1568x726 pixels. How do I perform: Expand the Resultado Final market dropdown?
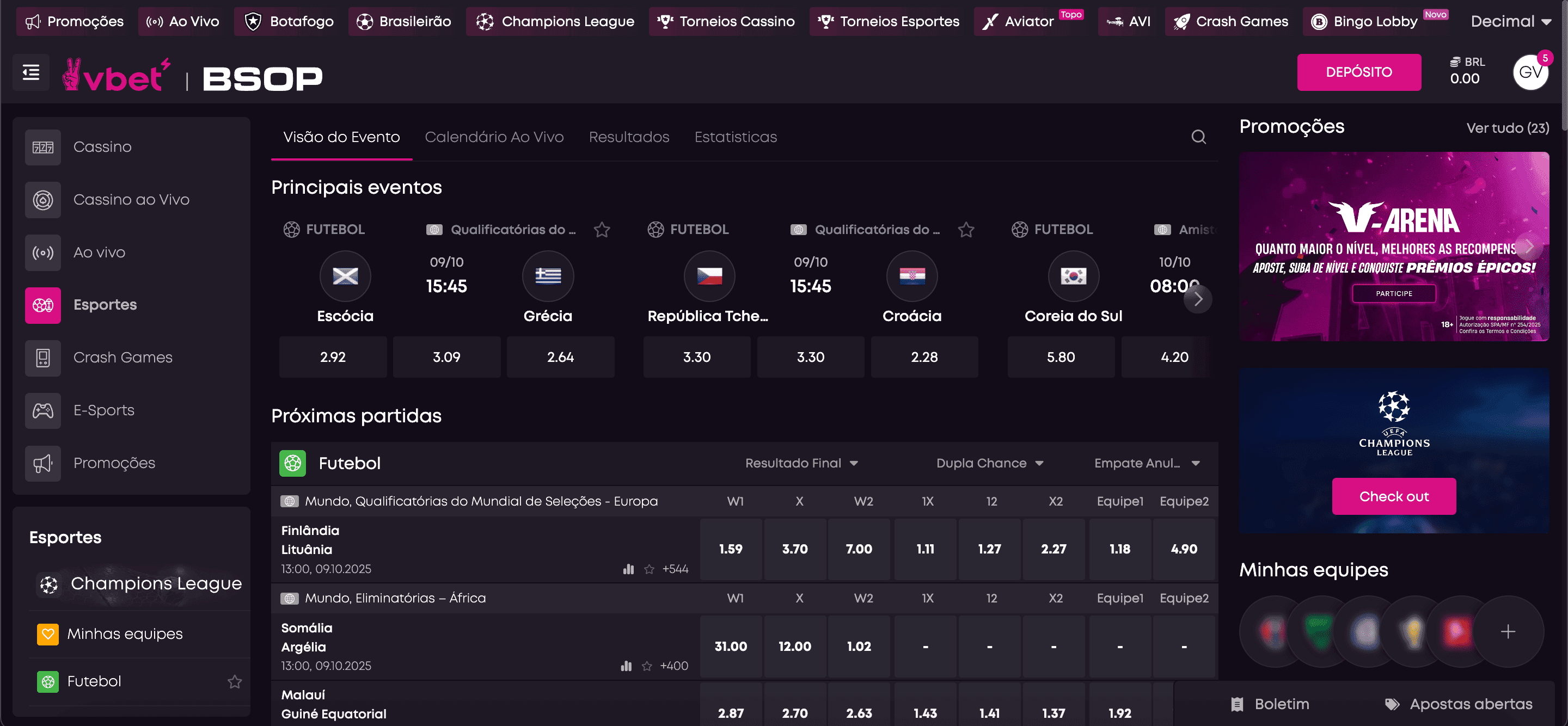801,463
